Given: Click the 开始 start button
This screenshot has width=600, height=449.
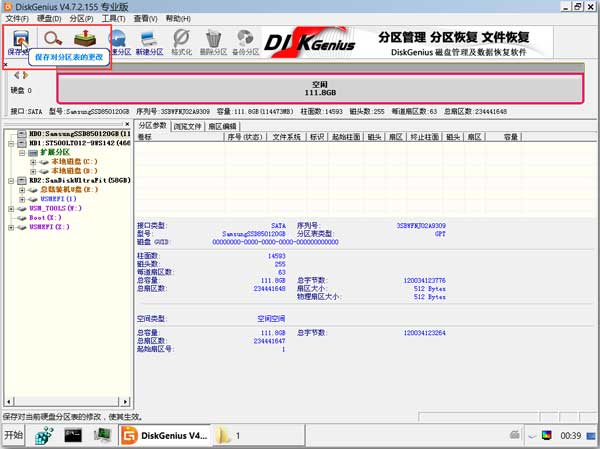Looking at the screenshot, I should pos(13,435).
